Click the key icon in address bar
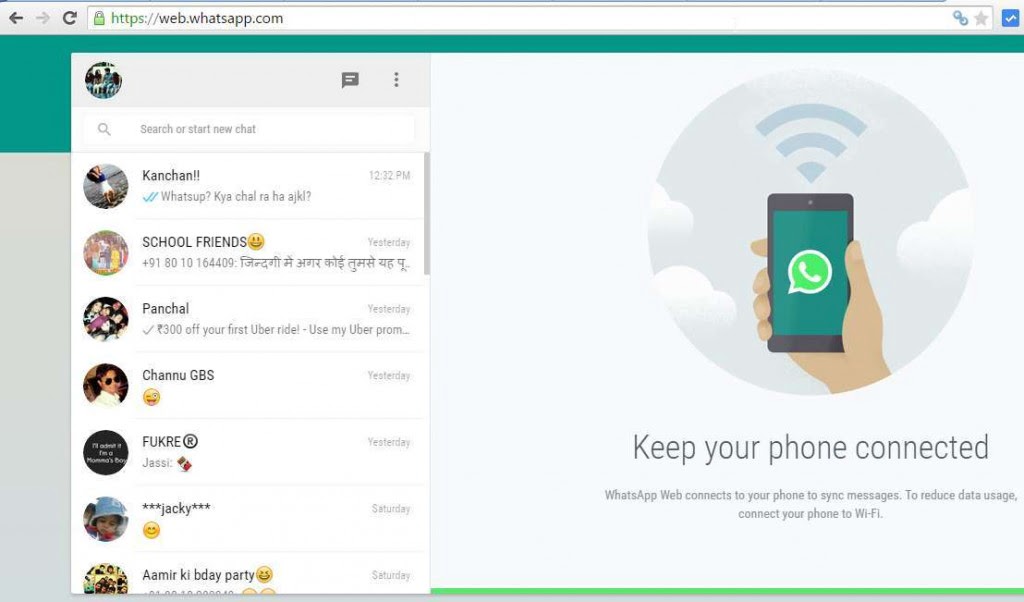 [960, 18]
